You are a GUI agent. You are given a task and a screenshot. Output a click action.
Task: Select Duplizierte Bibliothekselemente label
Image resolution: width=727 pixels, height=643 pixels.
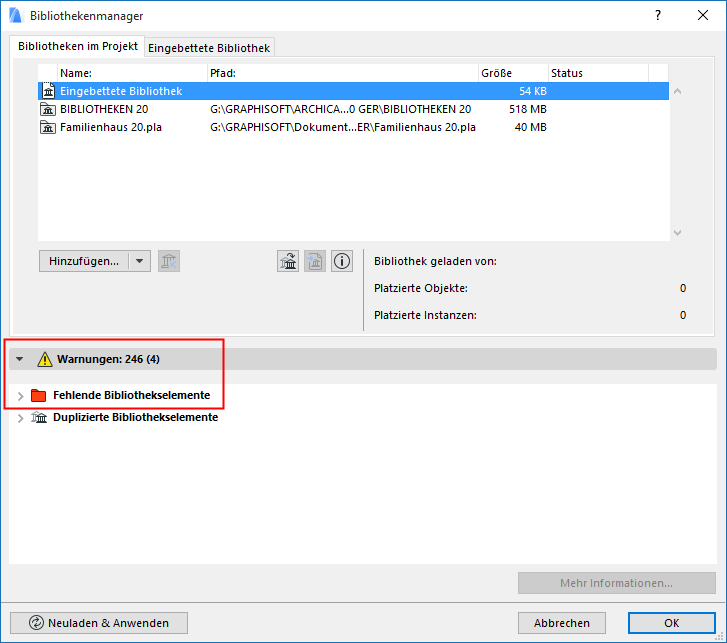click(x=135, y=417)
